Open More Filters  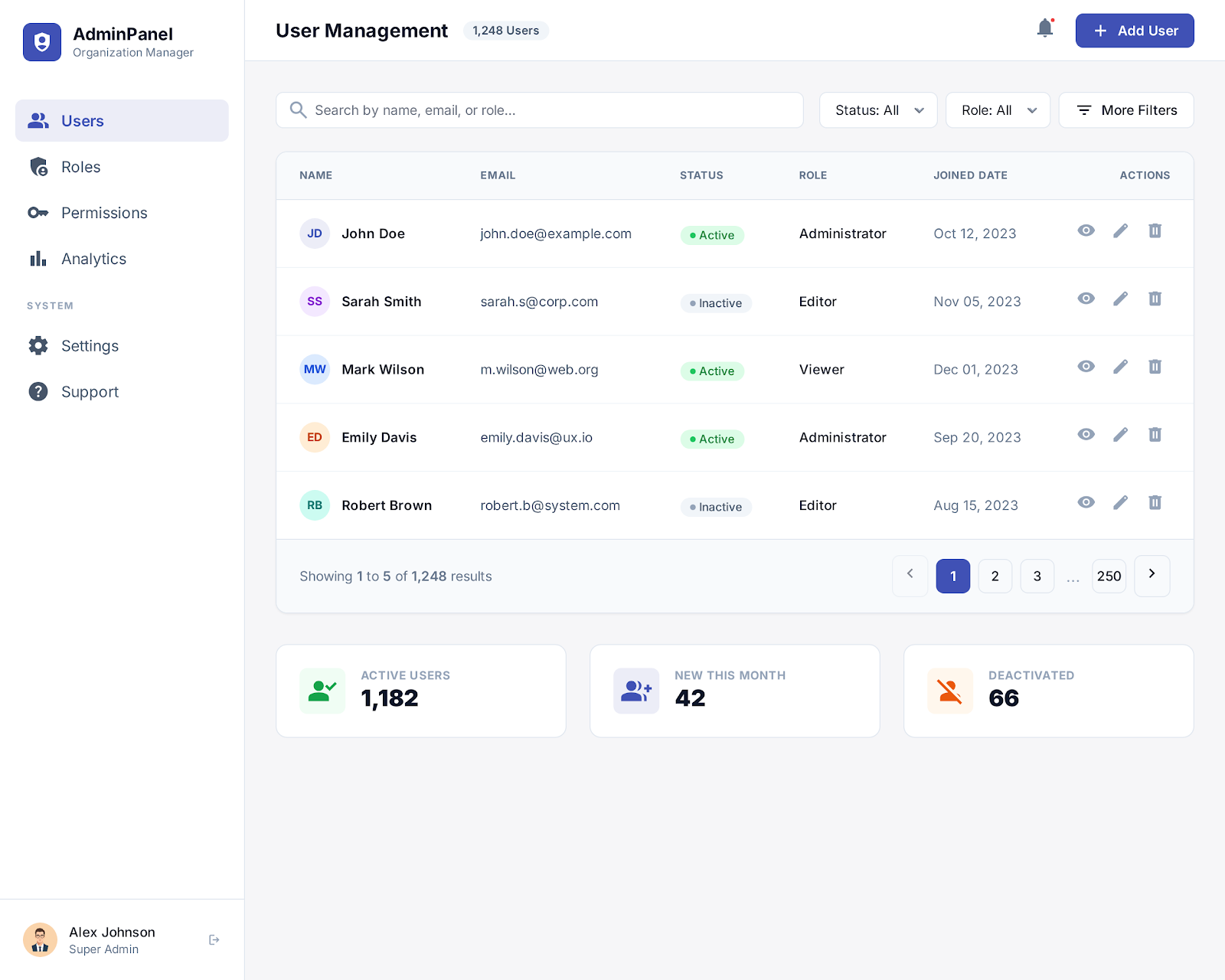click(x=1125, y=109)
